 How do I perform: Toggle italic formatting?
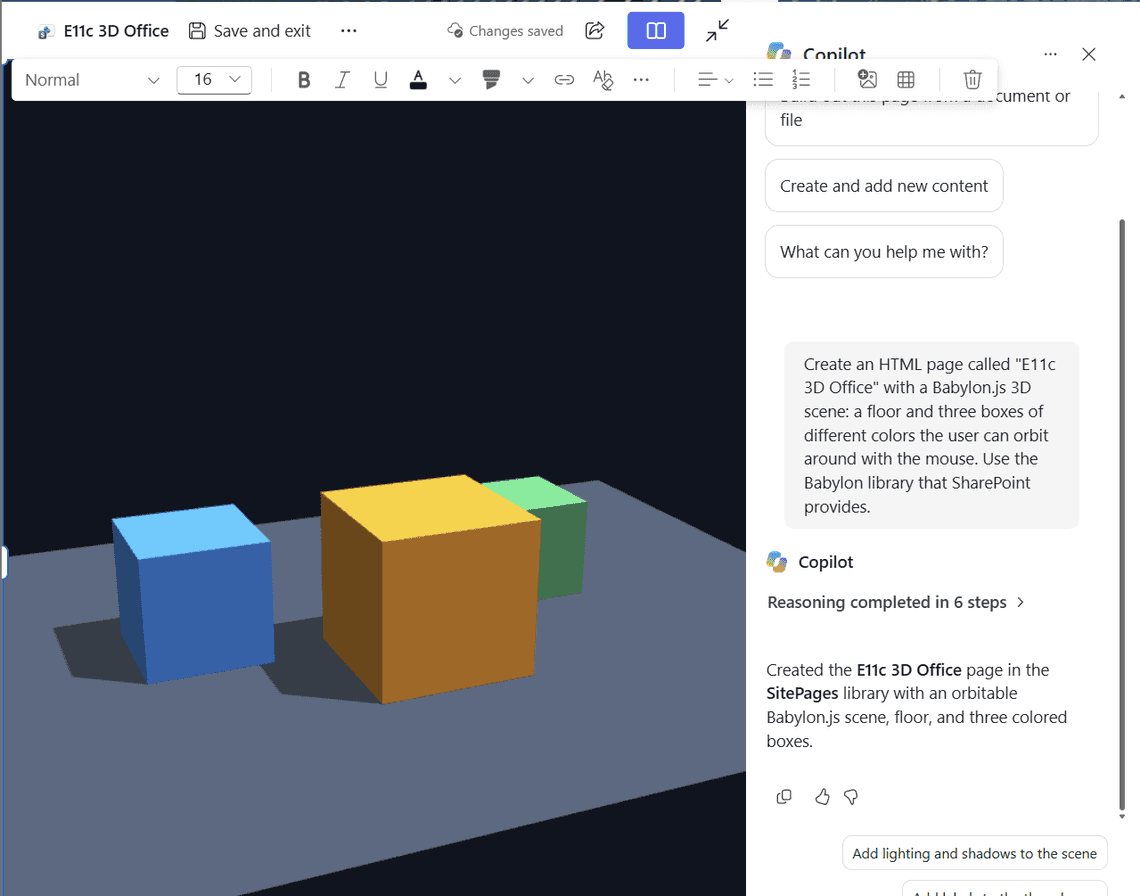point(342,80)
